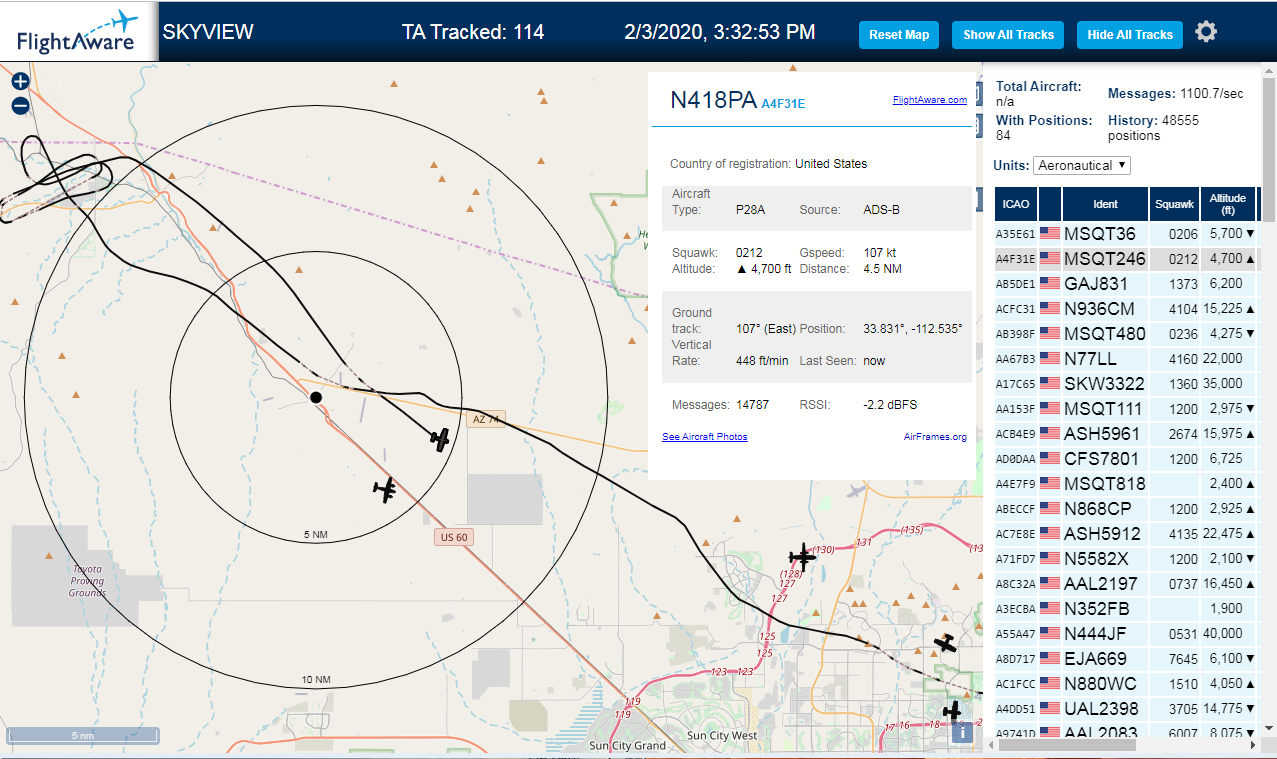Image resolution: width=1277 pixels, height=759 pixels.
Task: Sort table by Squawk column
Action: (1174, 204)
